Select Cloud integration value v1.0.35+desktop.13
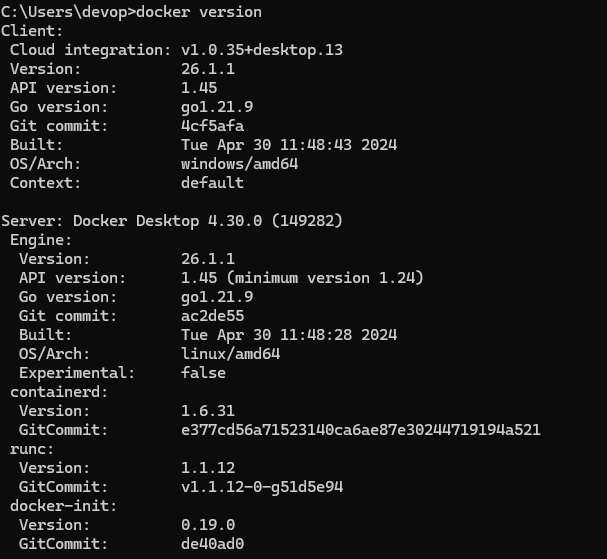The width and height of the screenshot is (607, 559). coord(262,50)
